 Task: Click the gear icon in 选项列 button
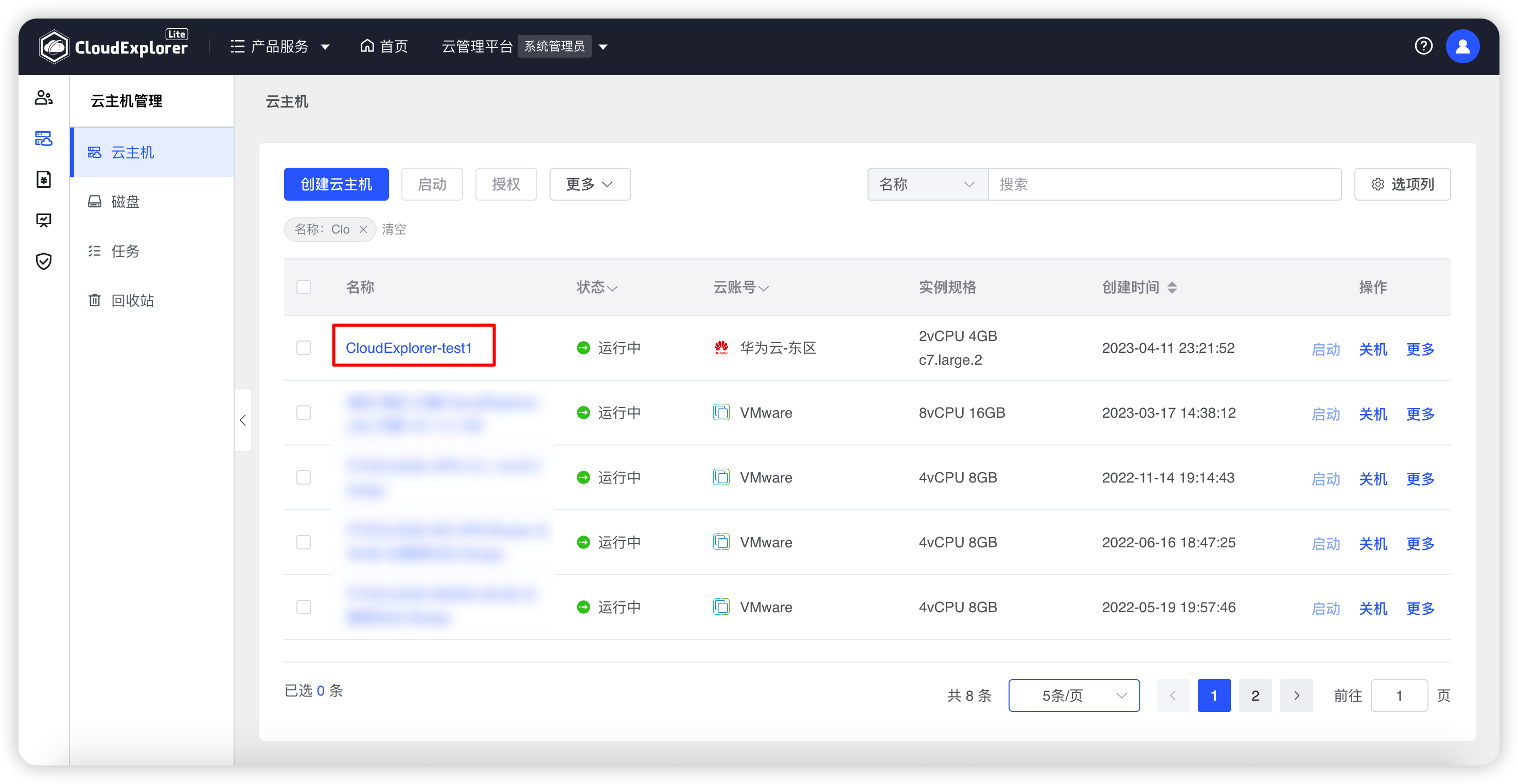pyautogui.click(x=1378, y=184)
